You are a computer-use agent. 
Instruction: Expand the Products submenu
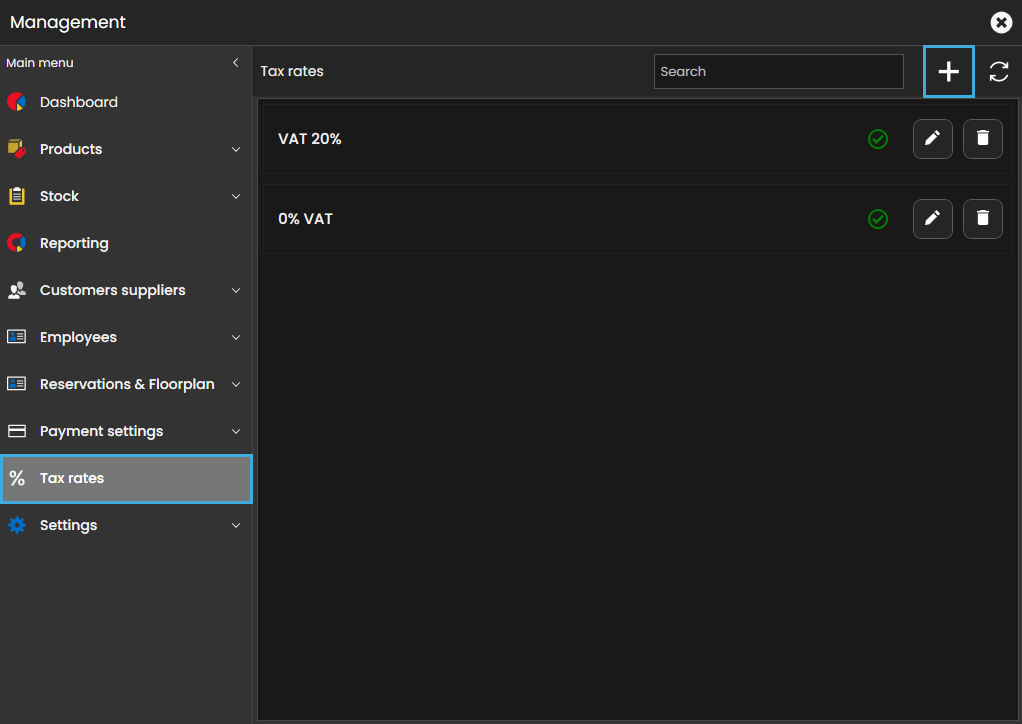(x=236, y=149)
